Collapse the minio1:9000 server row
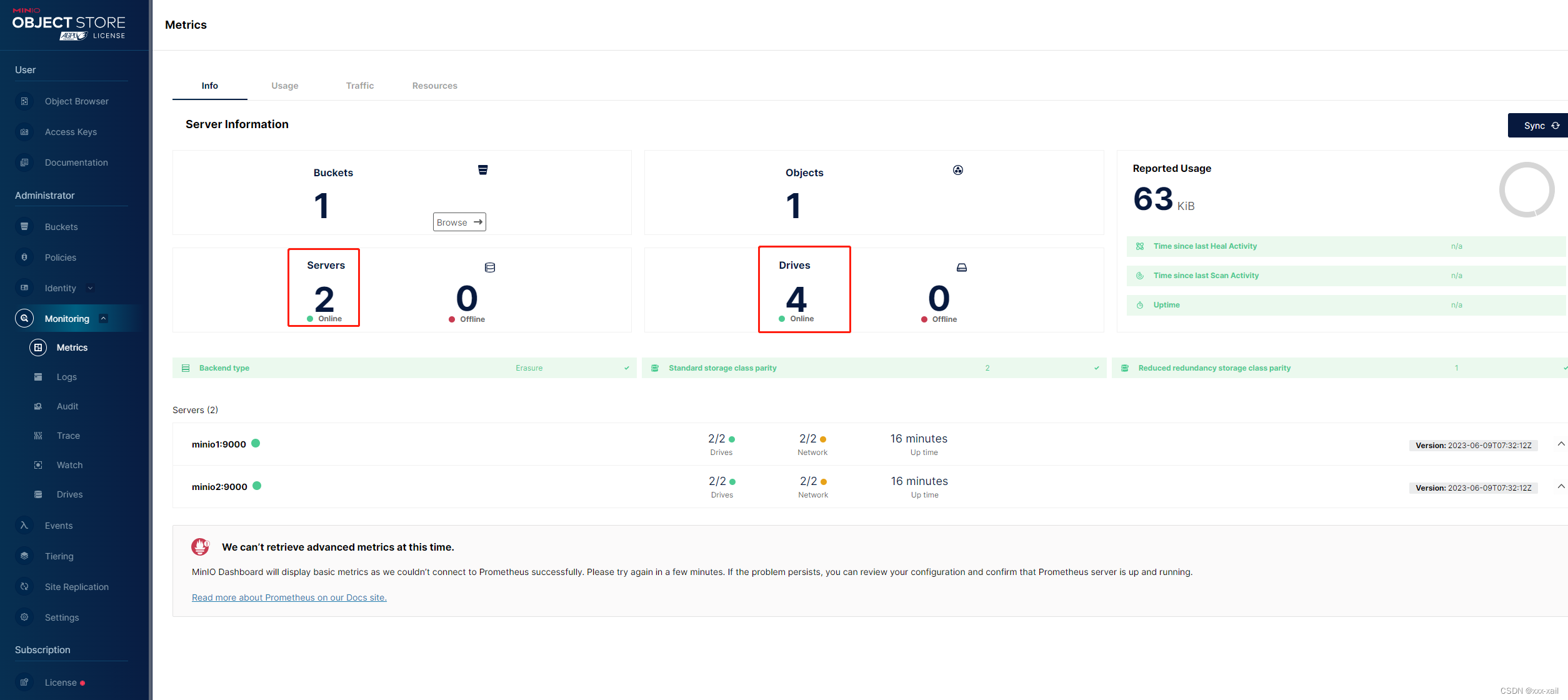 [1561, 444]
